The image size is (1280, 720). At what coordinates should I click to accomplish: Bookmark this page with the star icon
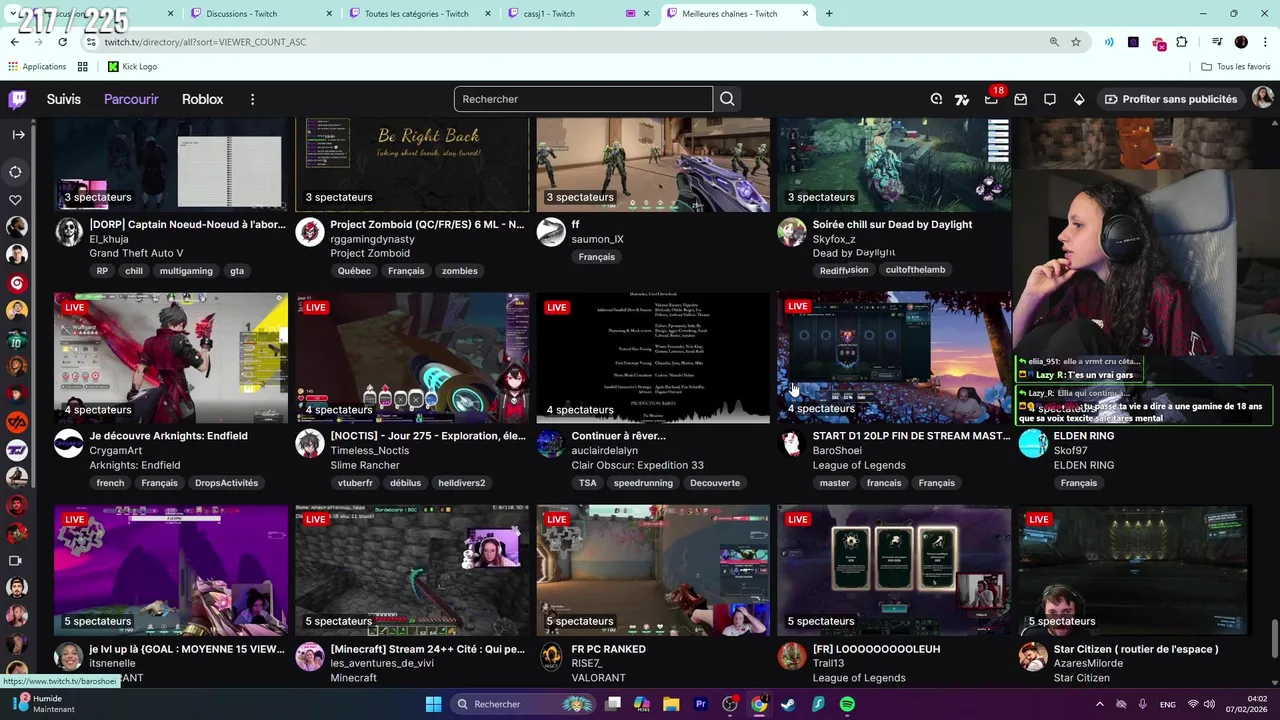(x=1076, y=42)
